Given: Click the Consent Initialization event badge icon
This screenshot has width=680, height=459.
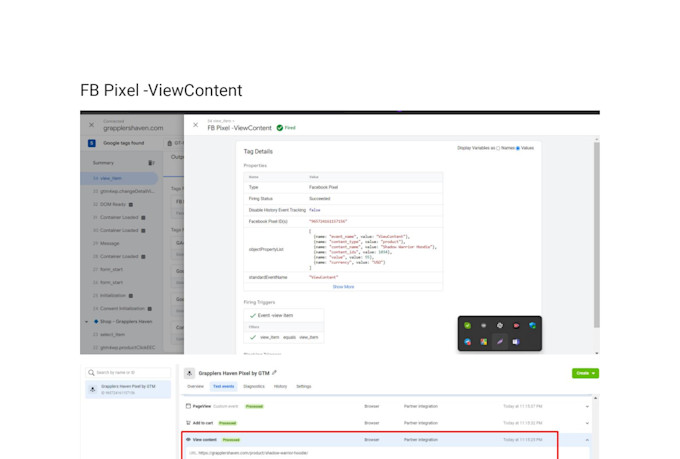Looking at the screenshot, I should pyautogui.click(x=150, y=309).
